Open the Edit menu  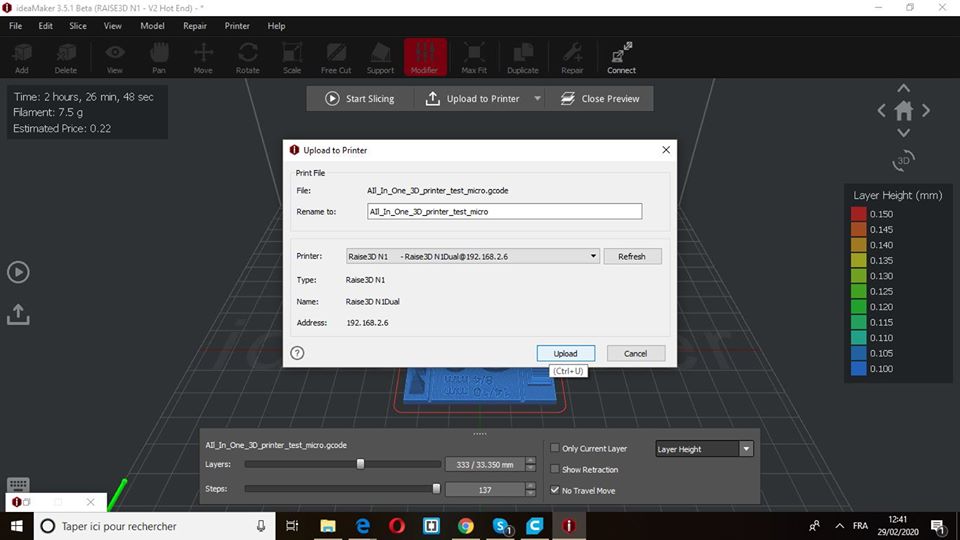coord(45,26)
